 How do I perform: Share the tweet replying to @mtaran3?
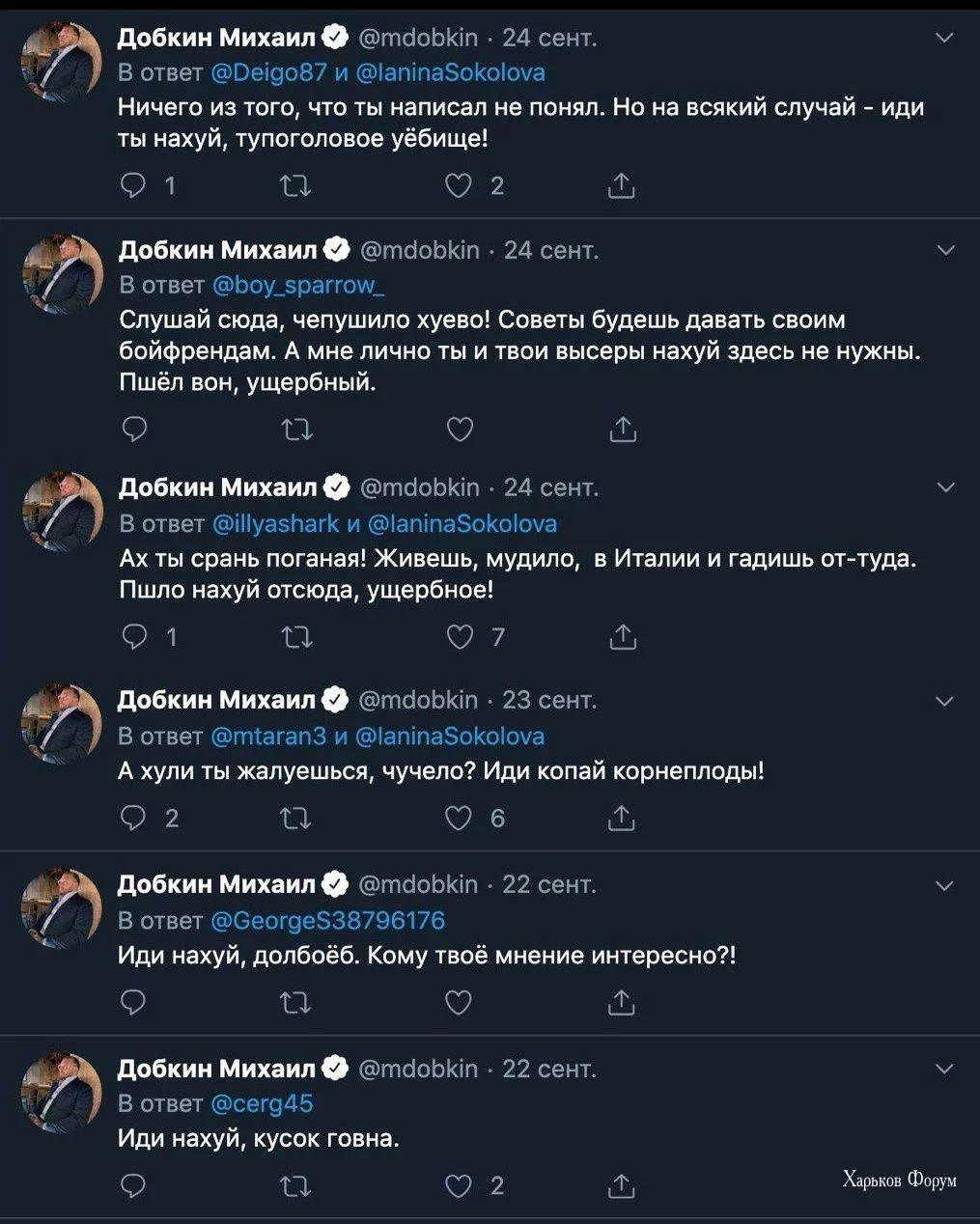coord(622,819)
